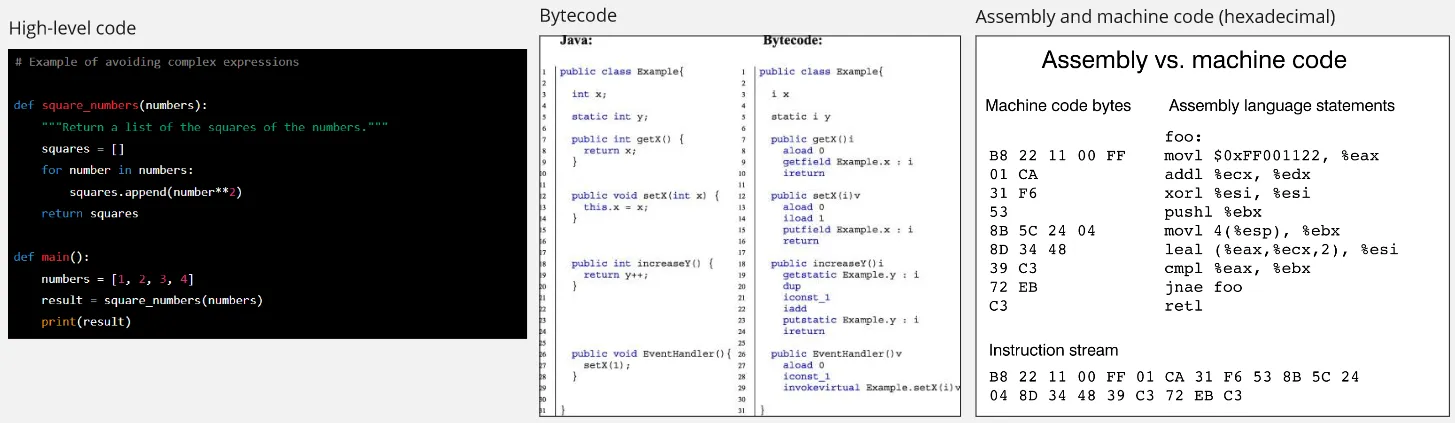The width and height of the screenshot is (1455, 423).
Task: Click bytes "8D 34 48" beside the leal statement
Action: pyautogui.click(x=1027, y=249)
